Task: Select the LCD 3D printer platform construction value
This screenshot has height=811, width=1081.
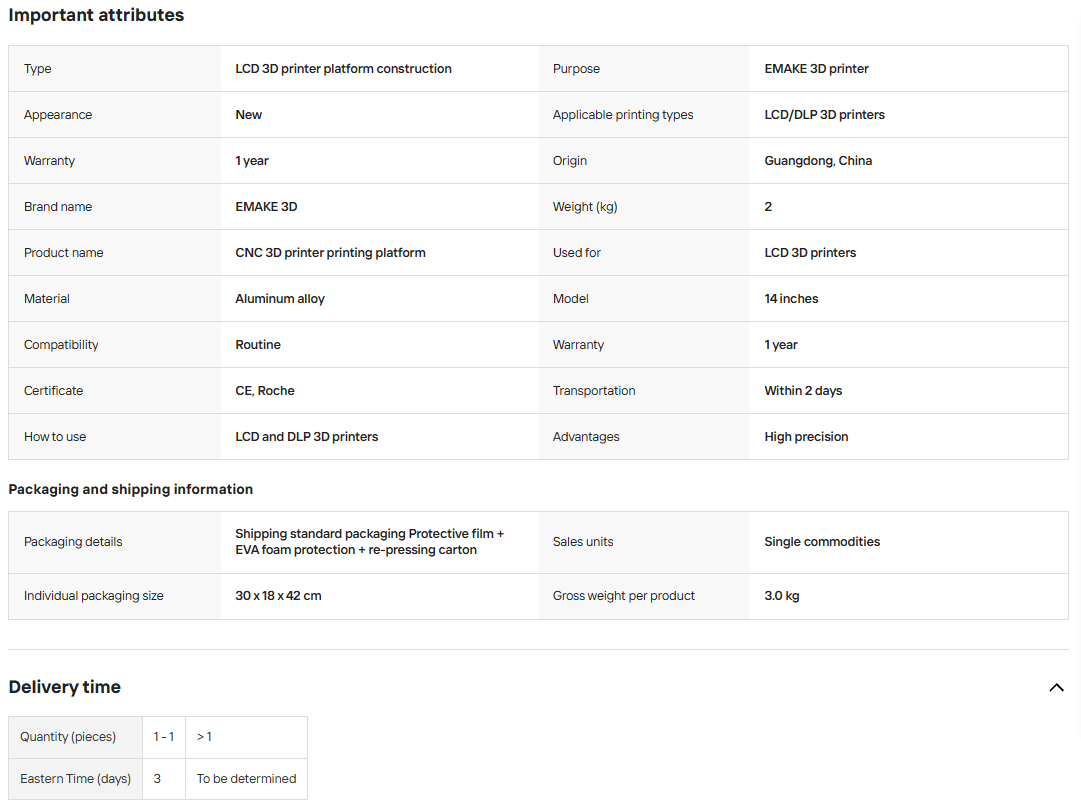Action: [343, 69]
